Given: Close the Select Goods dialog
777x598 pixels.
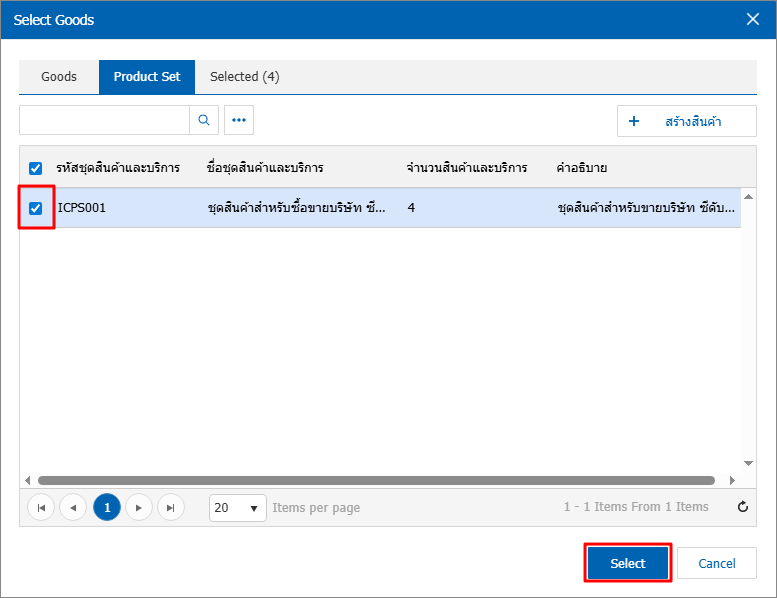Looking at the screenshot, I should tap(752, 19).
